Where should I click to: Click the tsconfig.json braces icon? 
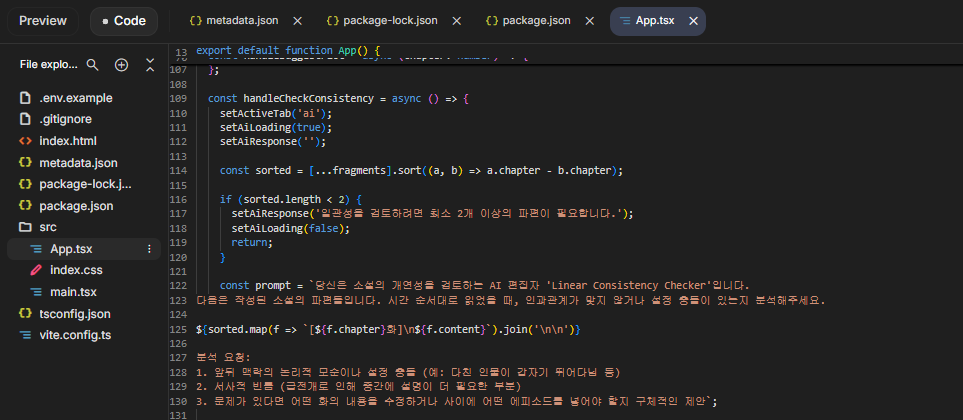coord(25,314)
